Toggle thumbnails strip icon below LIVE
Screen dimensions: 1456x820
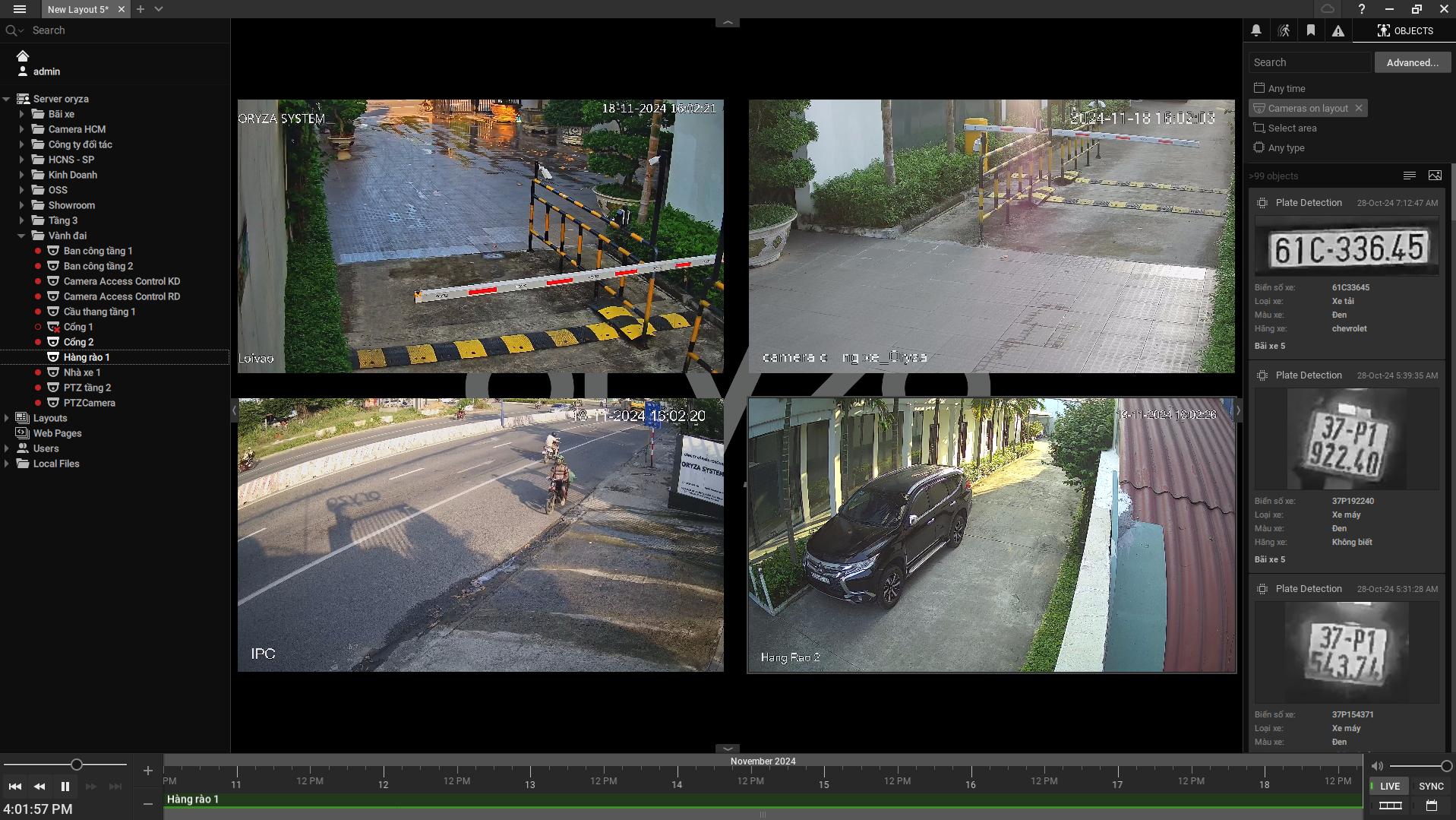click(1390, 806)
